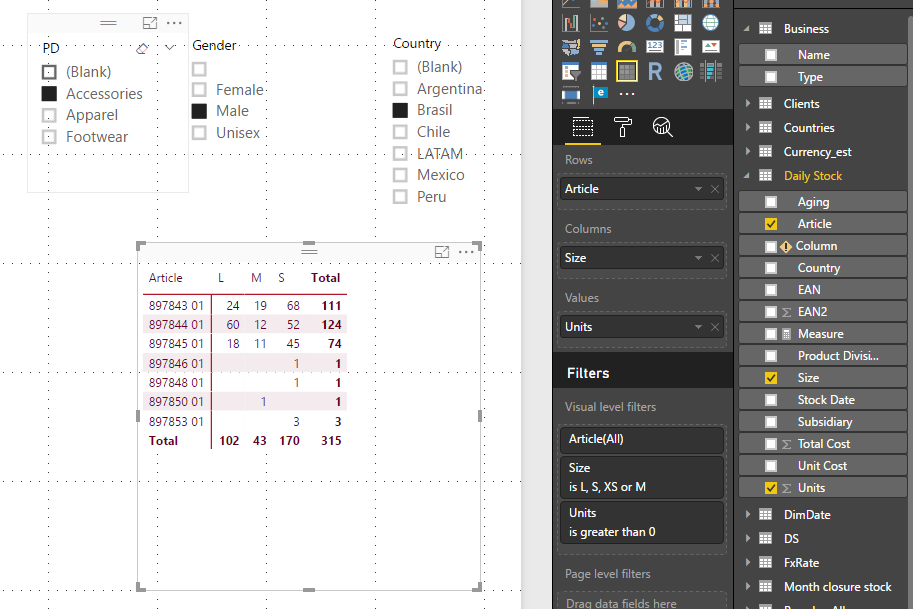
Task: Switch to the Analytics magnifier tab
Action: coord(662,127)
